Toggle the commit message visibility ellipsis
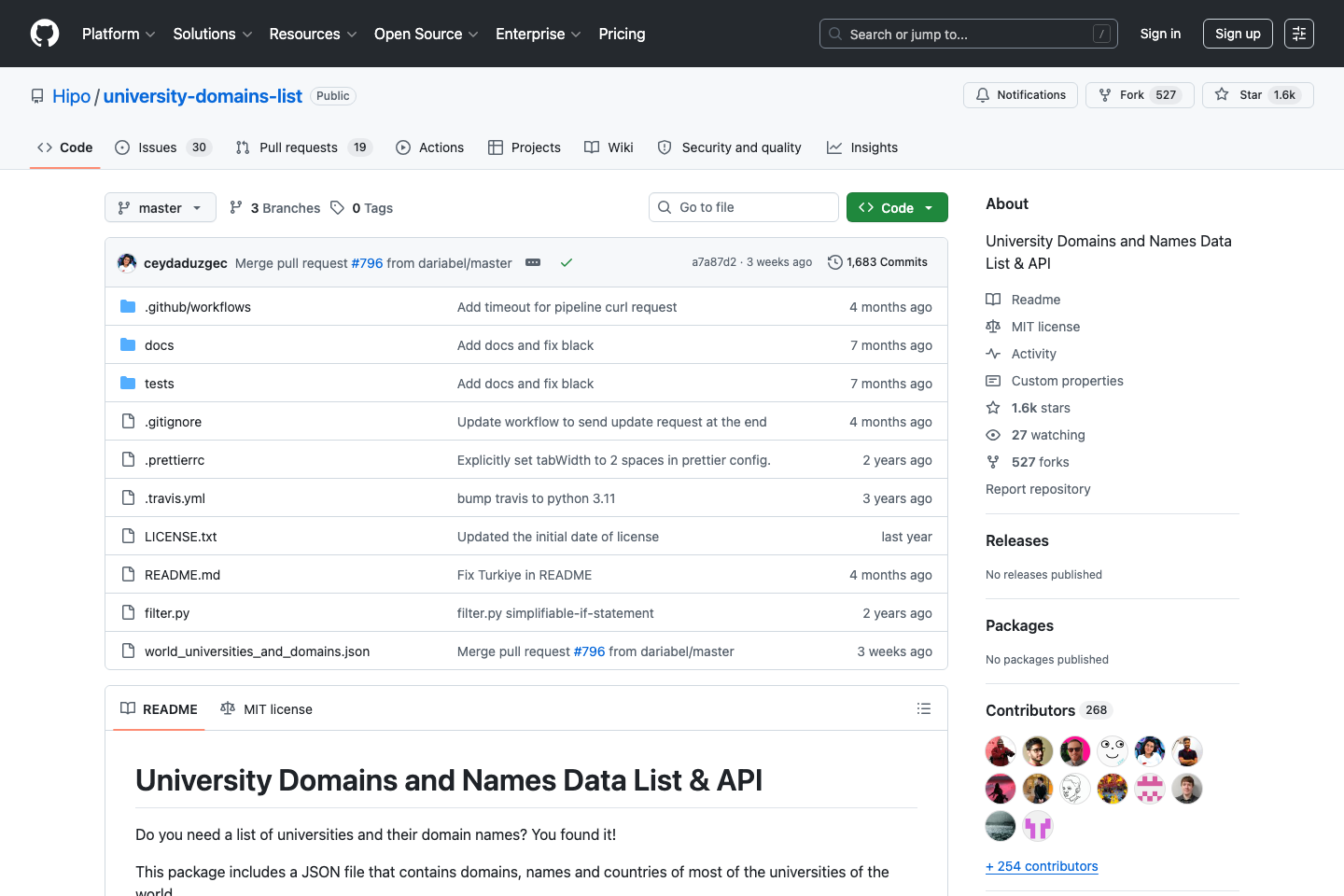This screenshot has height=896, width=1344. coord(533,262)
